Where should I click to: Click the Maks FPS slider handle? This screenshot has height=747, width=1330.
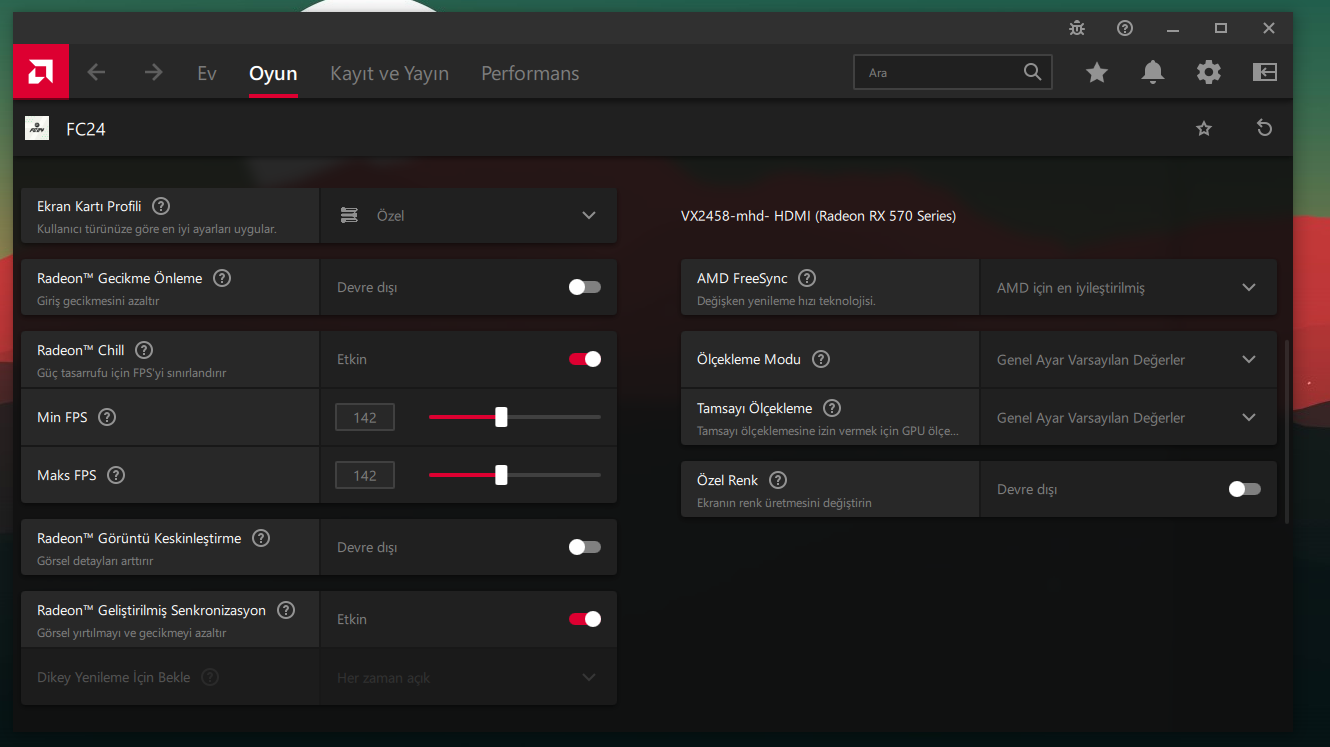[x=501, y=475]
